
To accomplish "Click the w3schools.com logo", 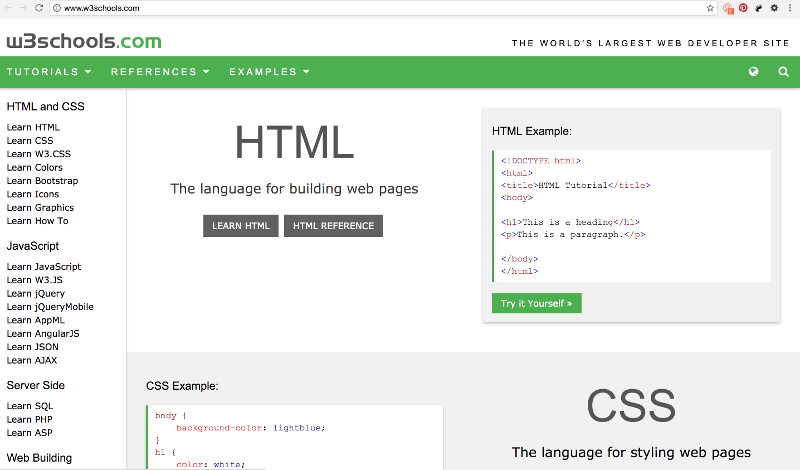I will click(x=84, y=41).
